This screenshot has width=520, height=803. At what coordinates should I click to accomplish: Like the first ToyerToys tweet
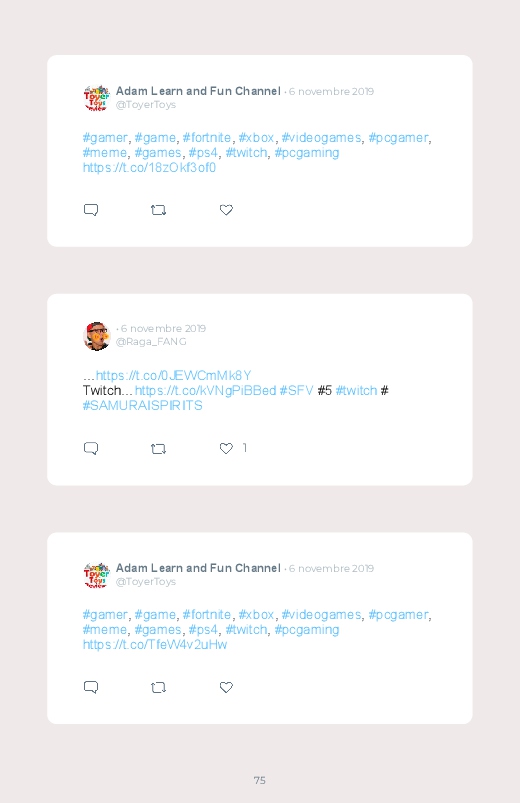(226, 210)
